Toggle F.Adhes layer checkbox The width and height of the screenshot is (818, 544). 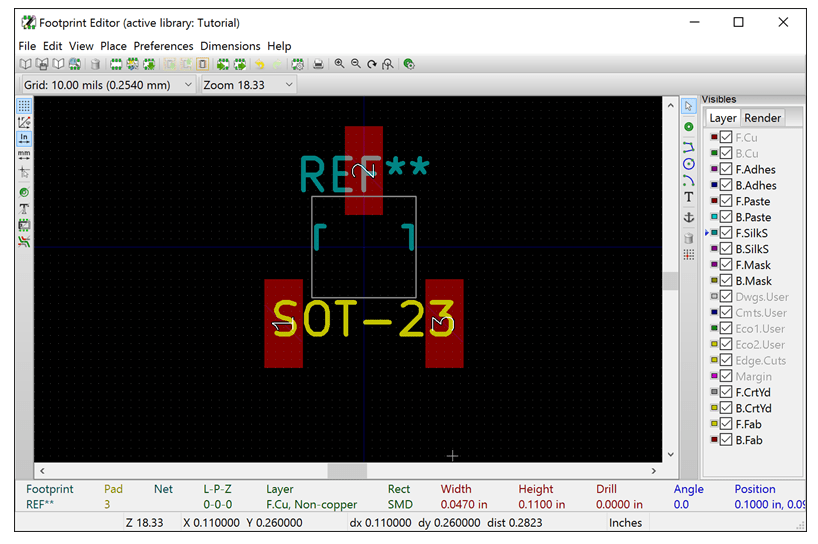pyautogui.click(x=726, y=169)
